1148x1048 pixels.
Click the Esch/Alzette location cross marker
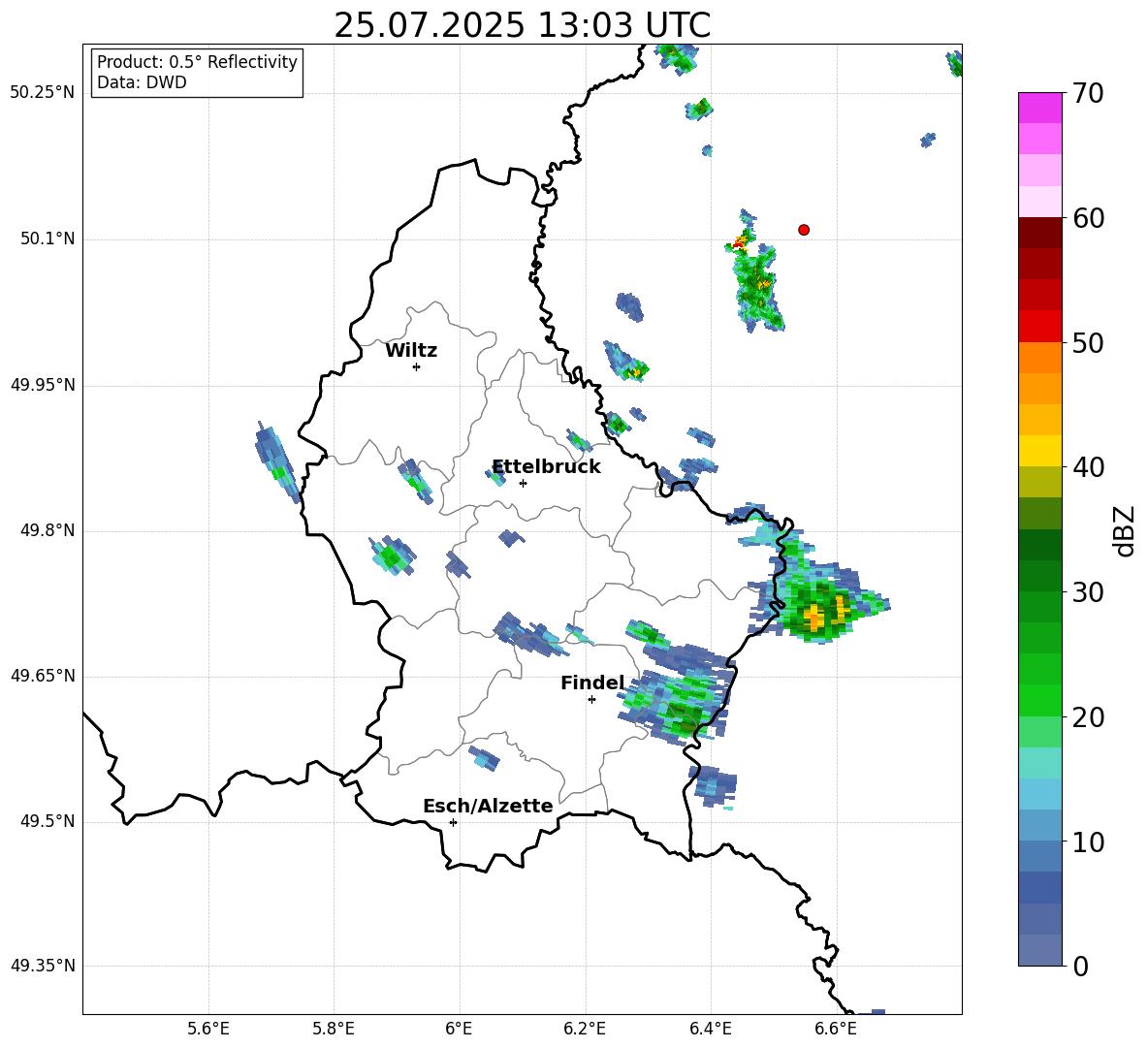pyautogui.click(x=453, y=822)
